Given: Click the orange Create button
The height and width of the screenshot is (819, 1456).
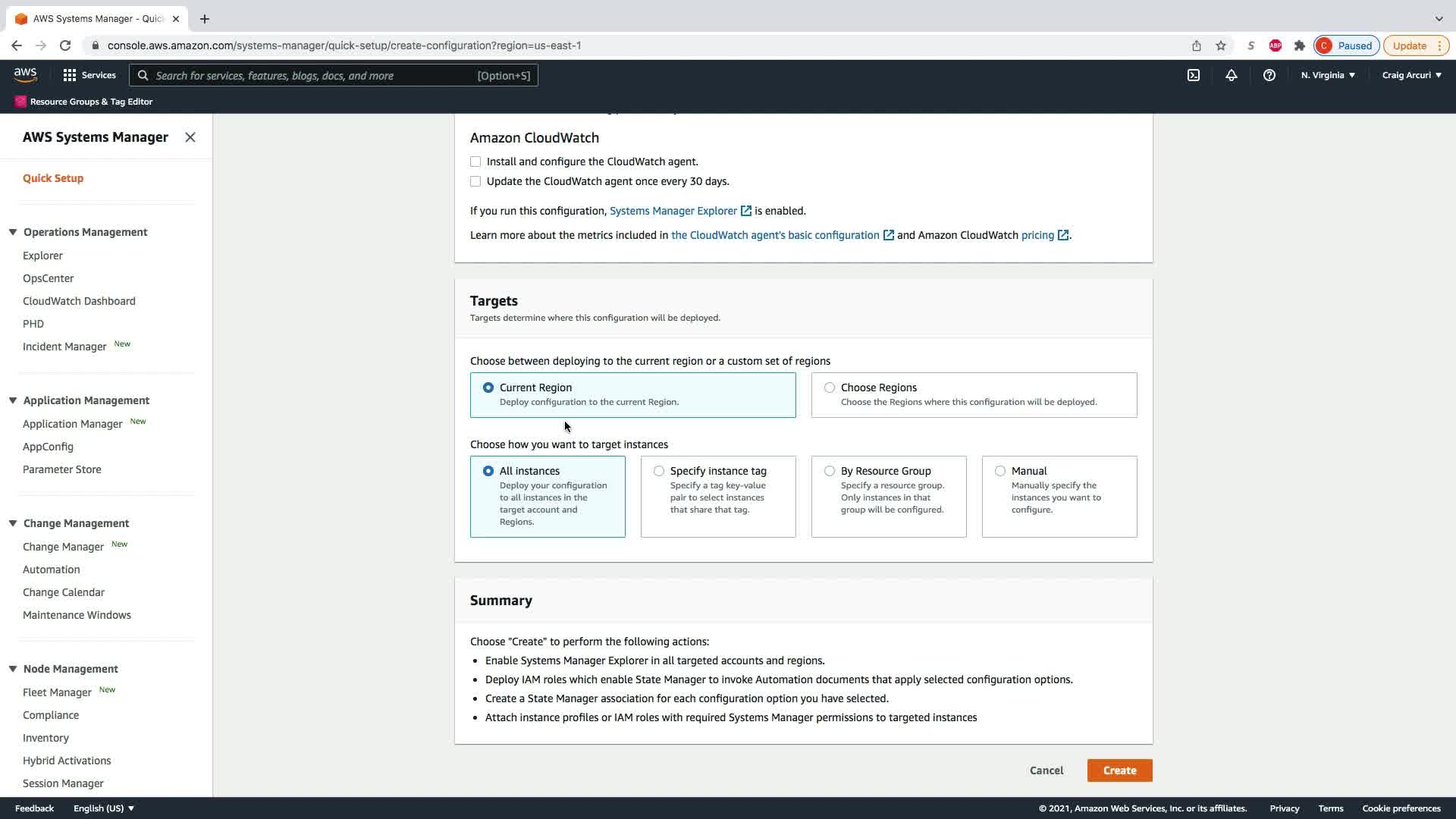Looking at the screenshot, I should [x=1119, y=770].
